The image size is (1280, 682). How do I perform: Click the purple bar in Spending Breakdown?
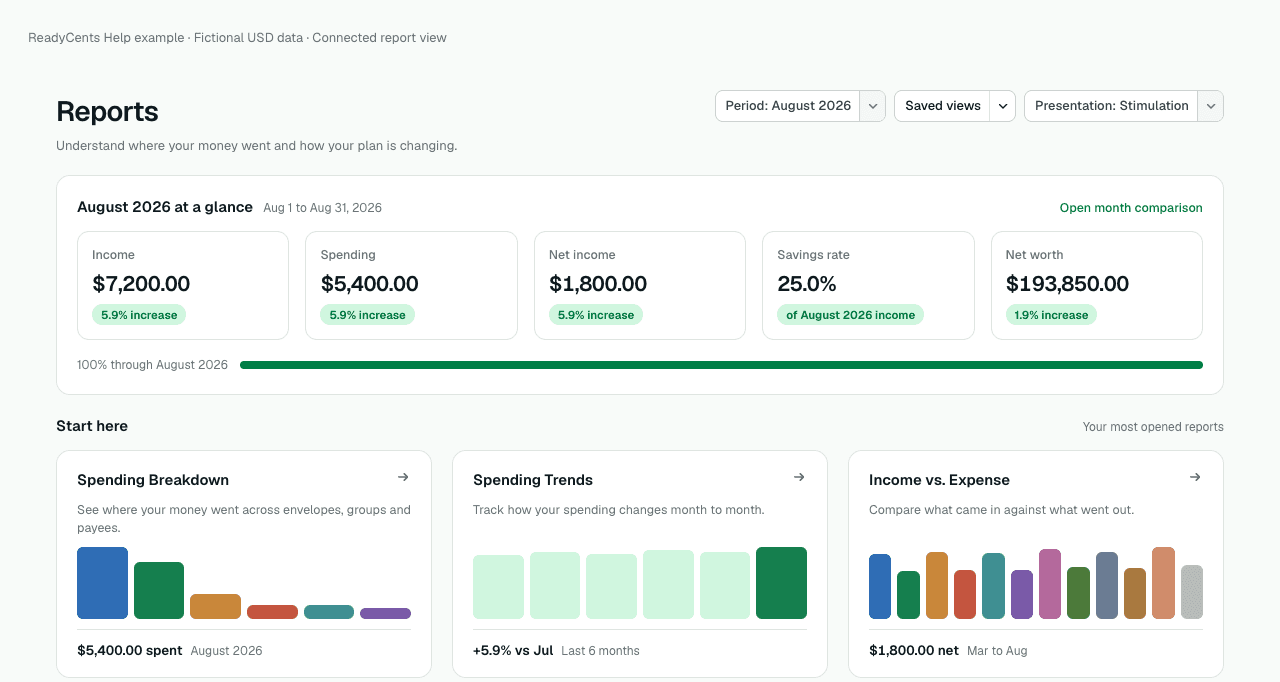[x=385, y=613]
